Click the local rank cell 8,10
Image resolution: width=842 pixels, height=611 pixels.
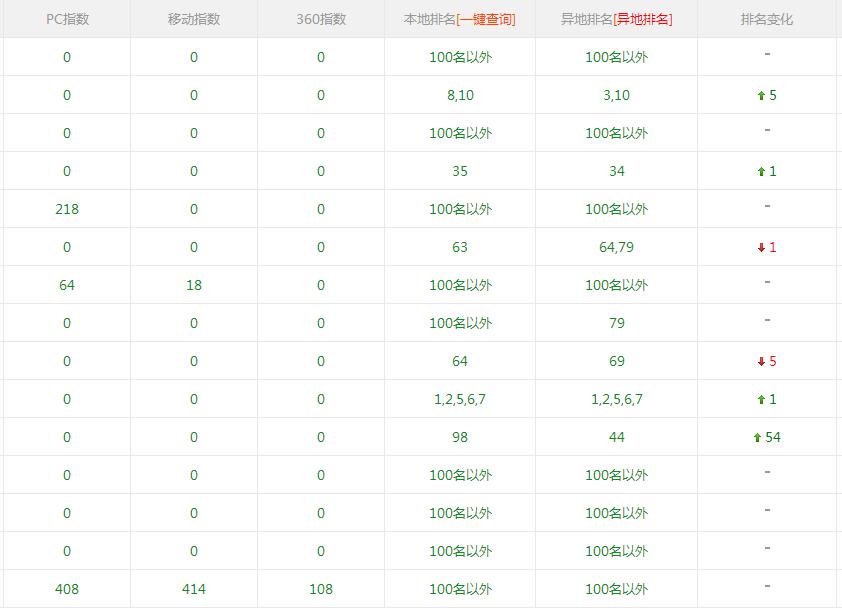coord(460,96)
